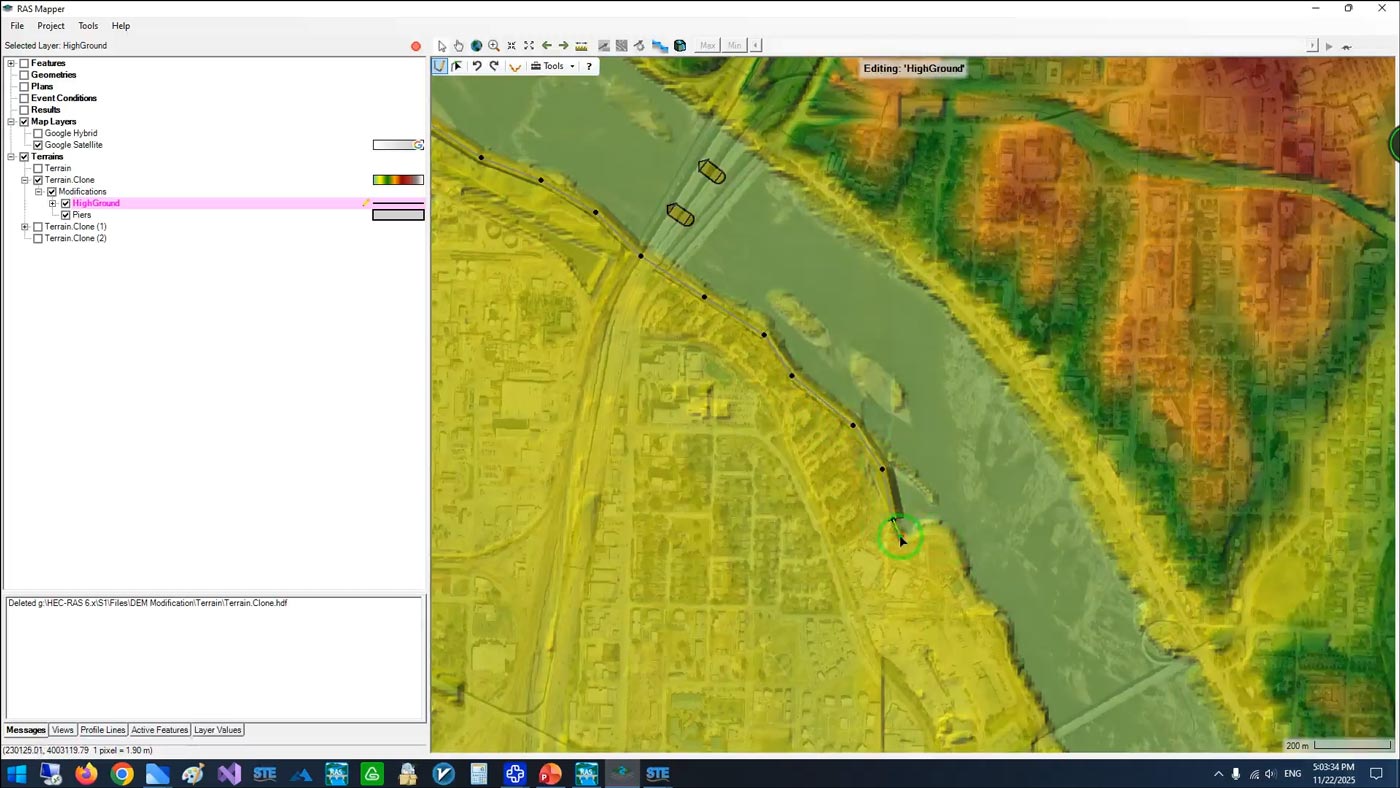Open Chrome from the Windows taskbar
The height and width of the screenshot is (788, 1400).
coord(122,774)
